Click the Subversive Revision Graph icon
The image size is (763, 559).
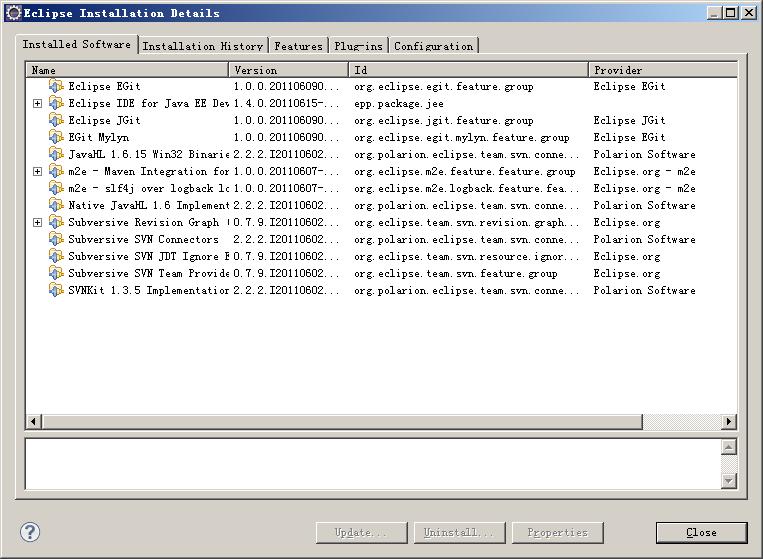(x=56, y=222)
